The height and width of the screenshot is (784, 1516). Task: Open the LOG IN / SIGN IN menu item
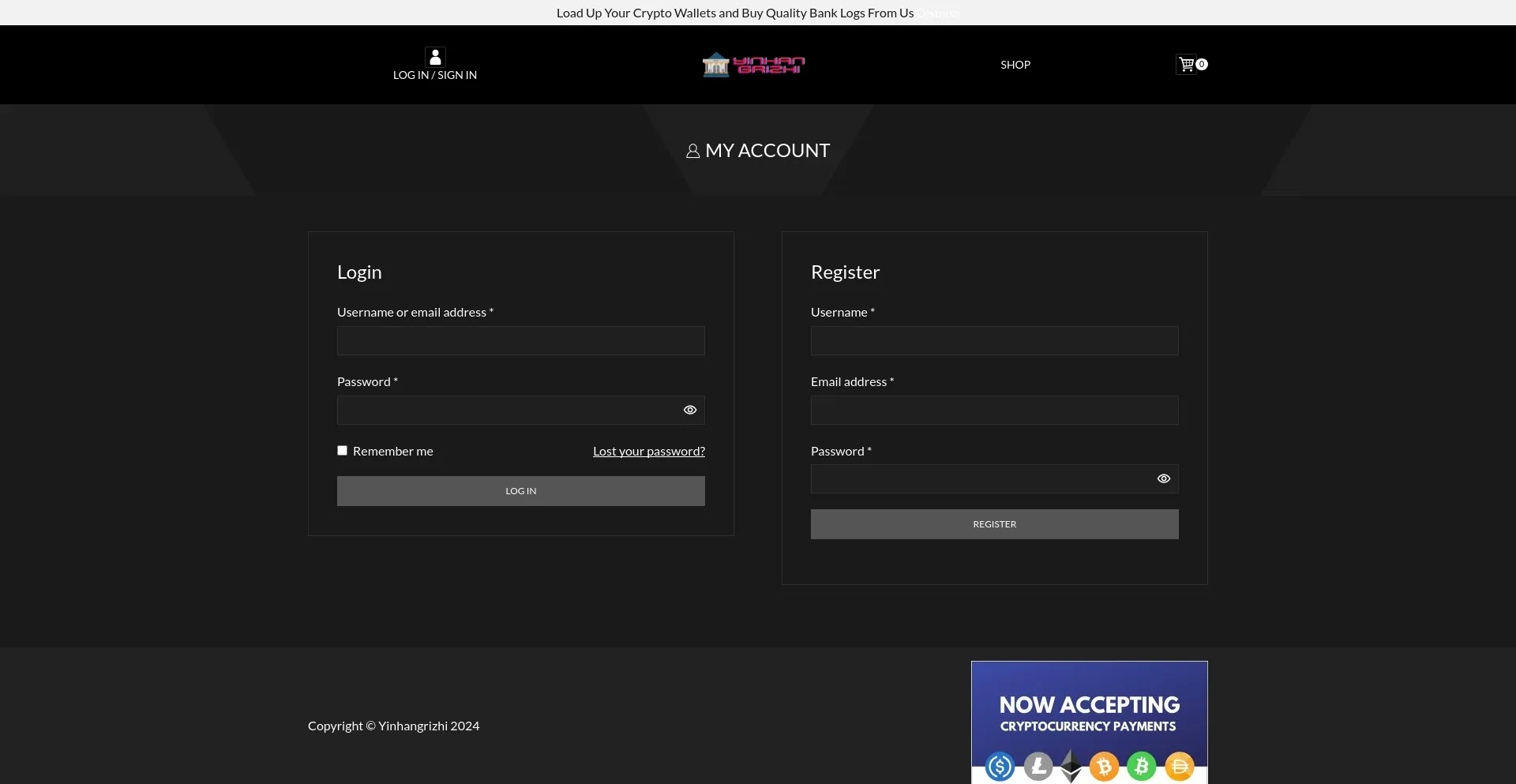(435, 75)
